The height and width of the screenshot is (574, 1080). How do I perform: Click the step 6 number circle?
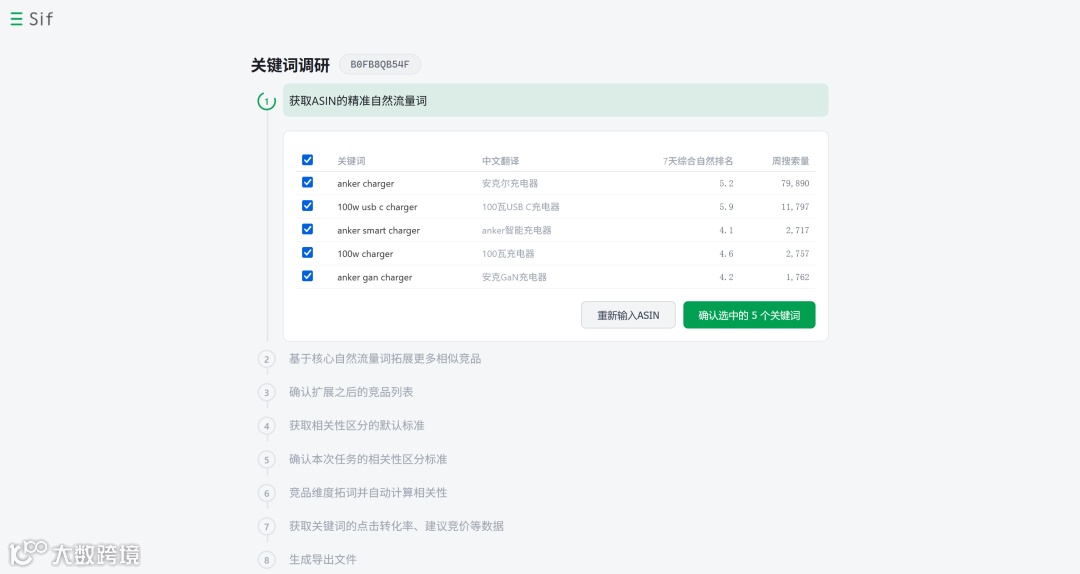tap(267, 493)
